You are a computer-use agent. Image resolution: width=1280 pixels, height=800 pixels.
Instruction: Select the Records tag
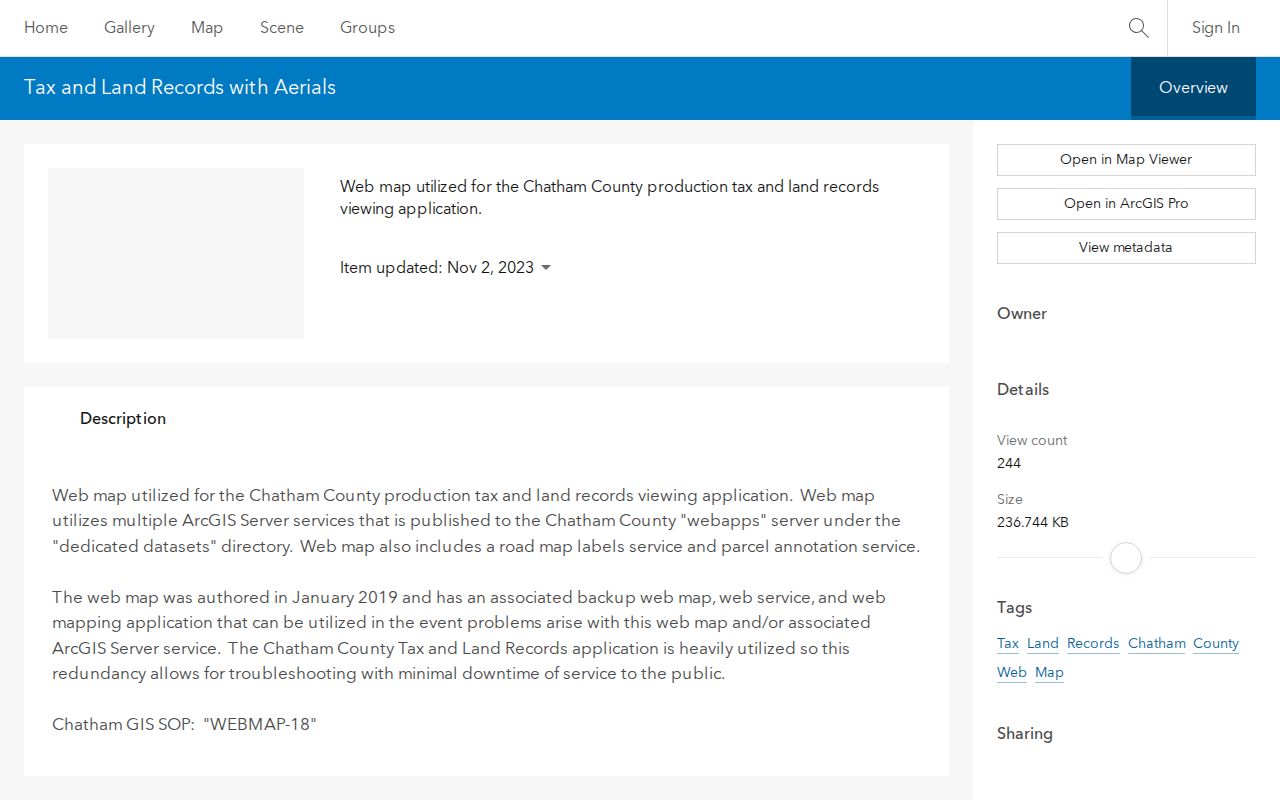tap(1093, 644)
